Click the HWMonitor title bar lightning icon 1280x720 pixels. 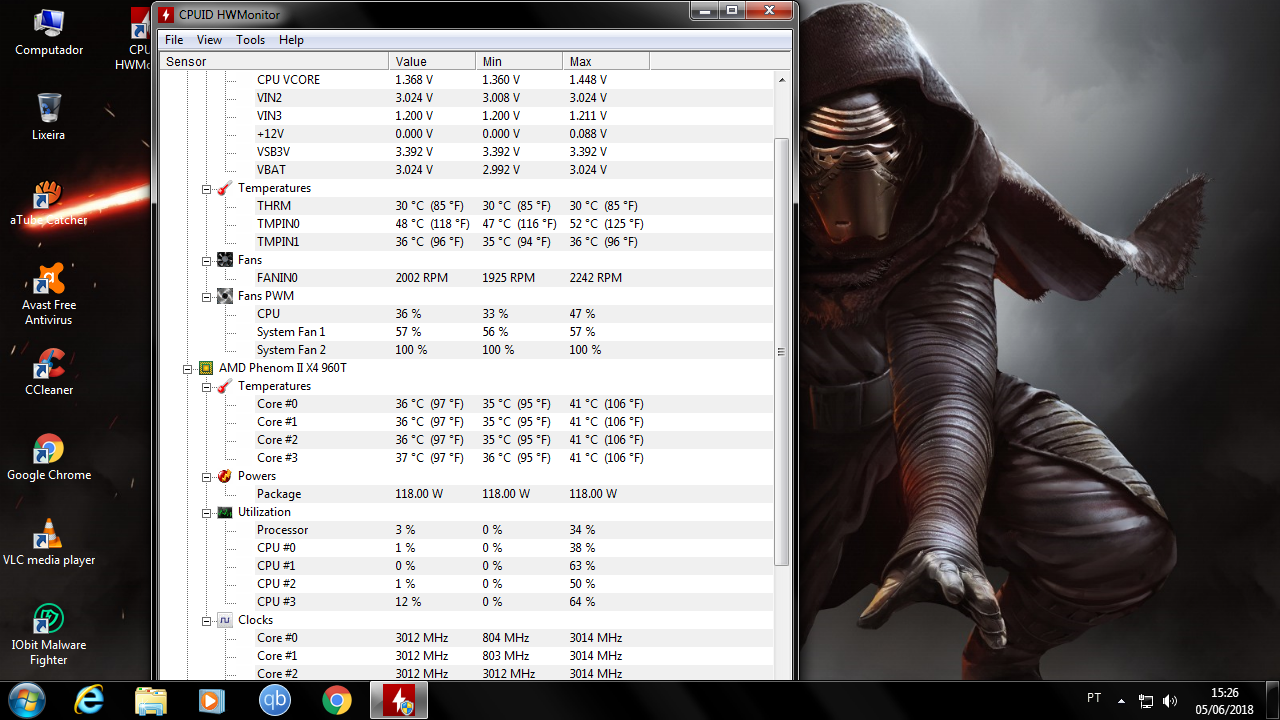pos(166,15)
